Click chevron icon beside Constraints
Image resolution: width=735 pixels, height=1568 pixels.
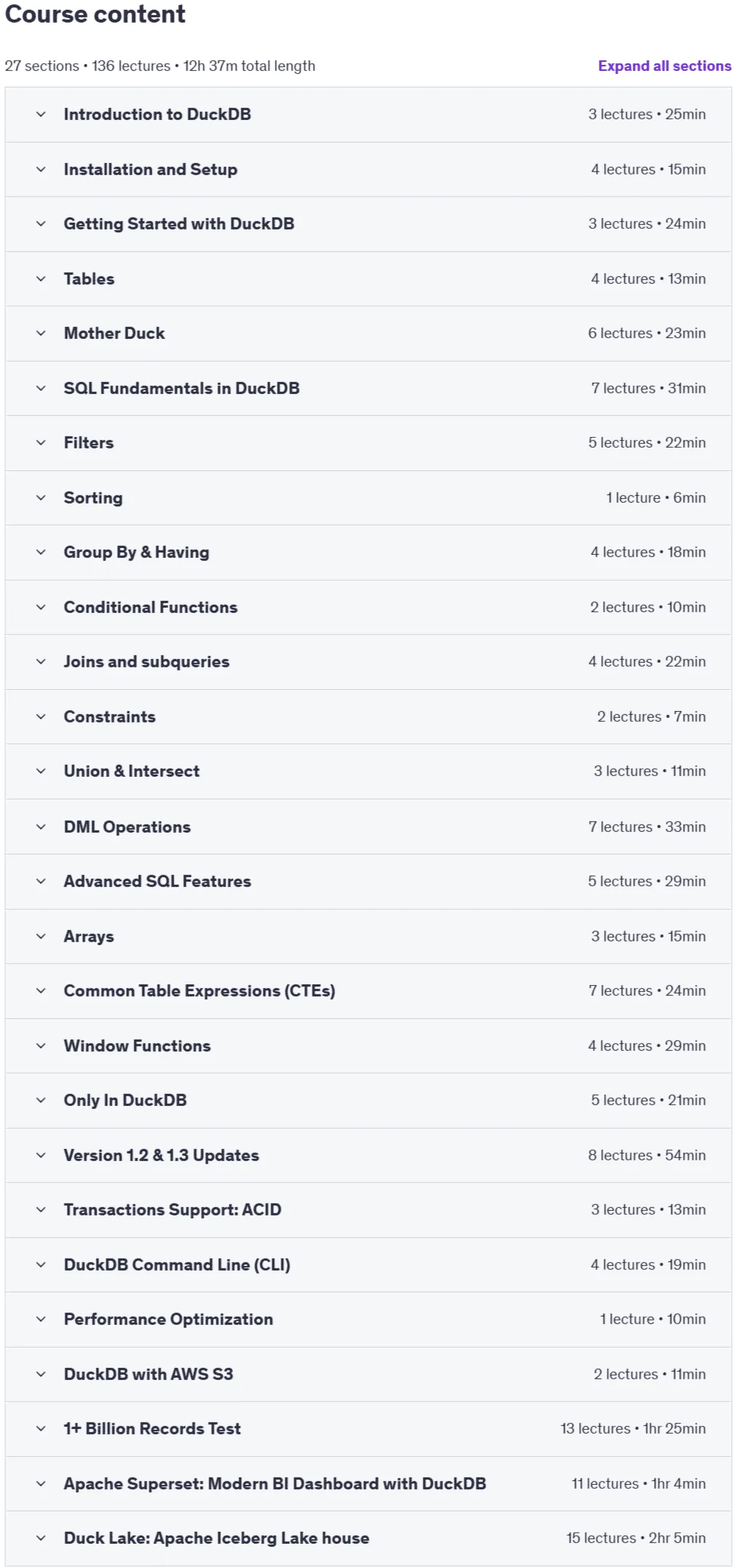(41, 717)
